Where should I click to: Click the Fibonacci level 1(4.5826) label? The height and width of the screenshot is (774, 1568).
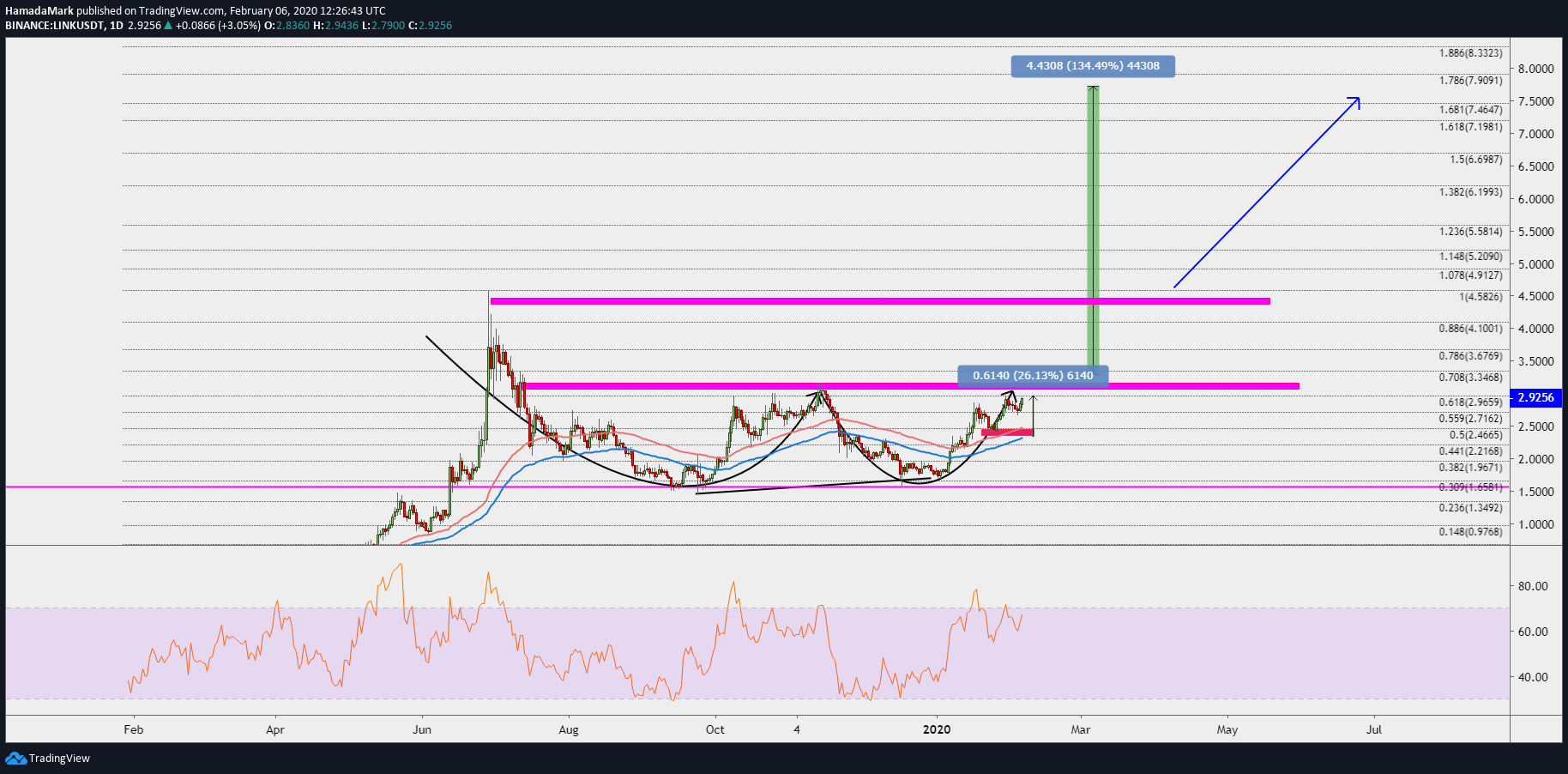pyautogui.click(x=1481, y=297)
